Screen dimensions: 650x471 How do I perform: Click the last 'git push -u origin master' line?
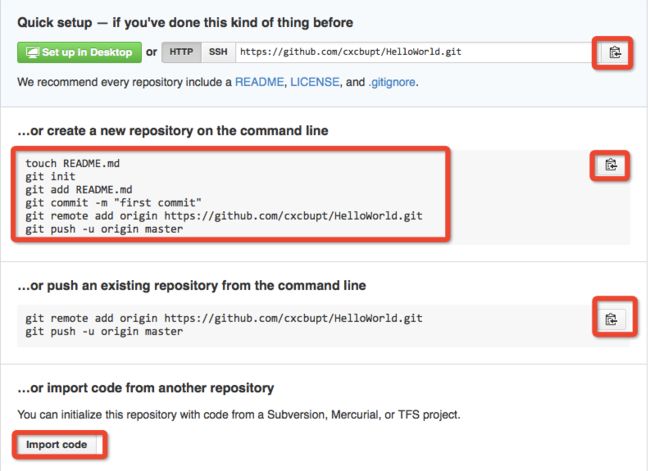(x=104, y=332)
